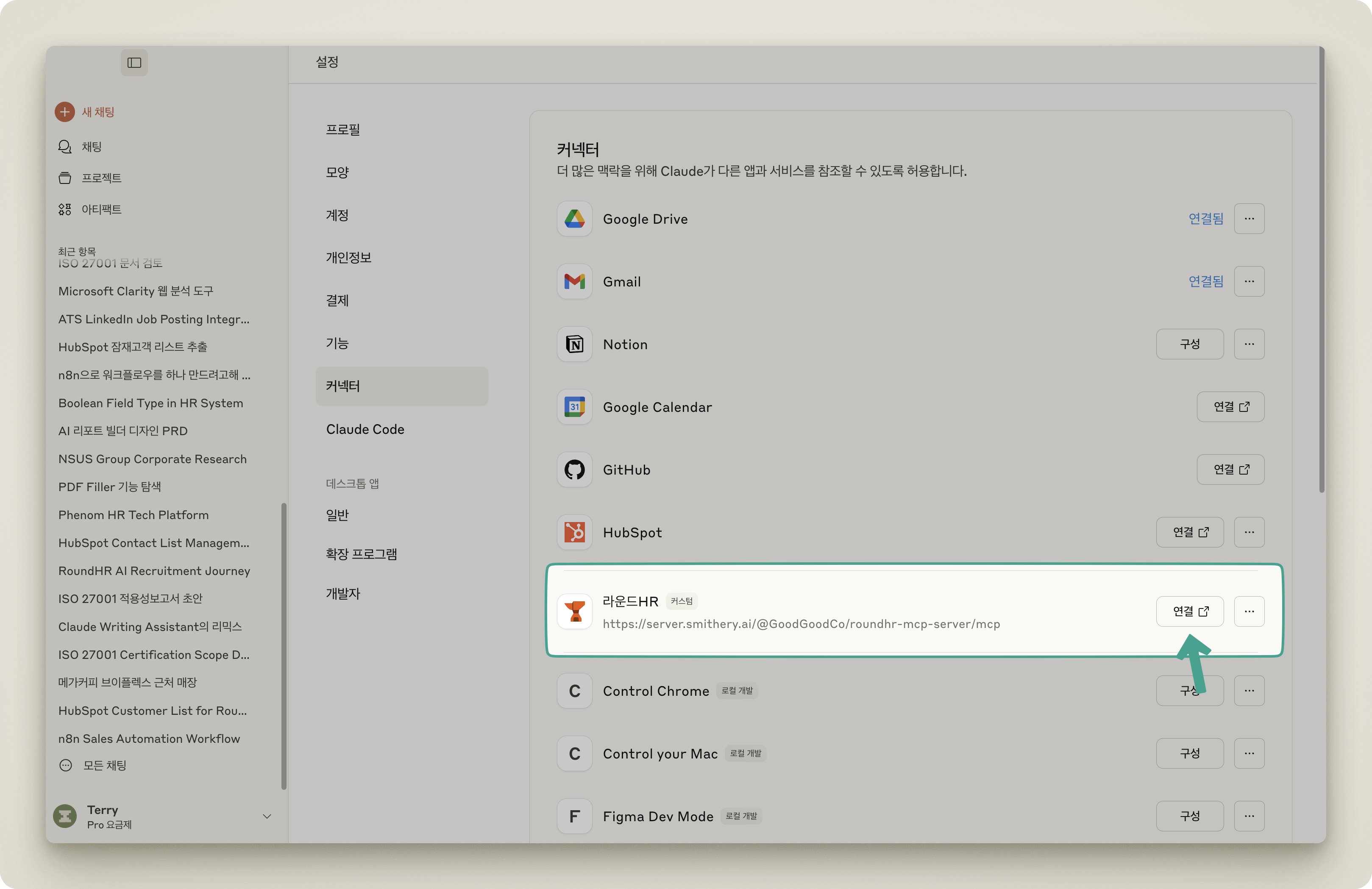
Task: Open the 개발자 settings section
Action: [x=343, y=593]
